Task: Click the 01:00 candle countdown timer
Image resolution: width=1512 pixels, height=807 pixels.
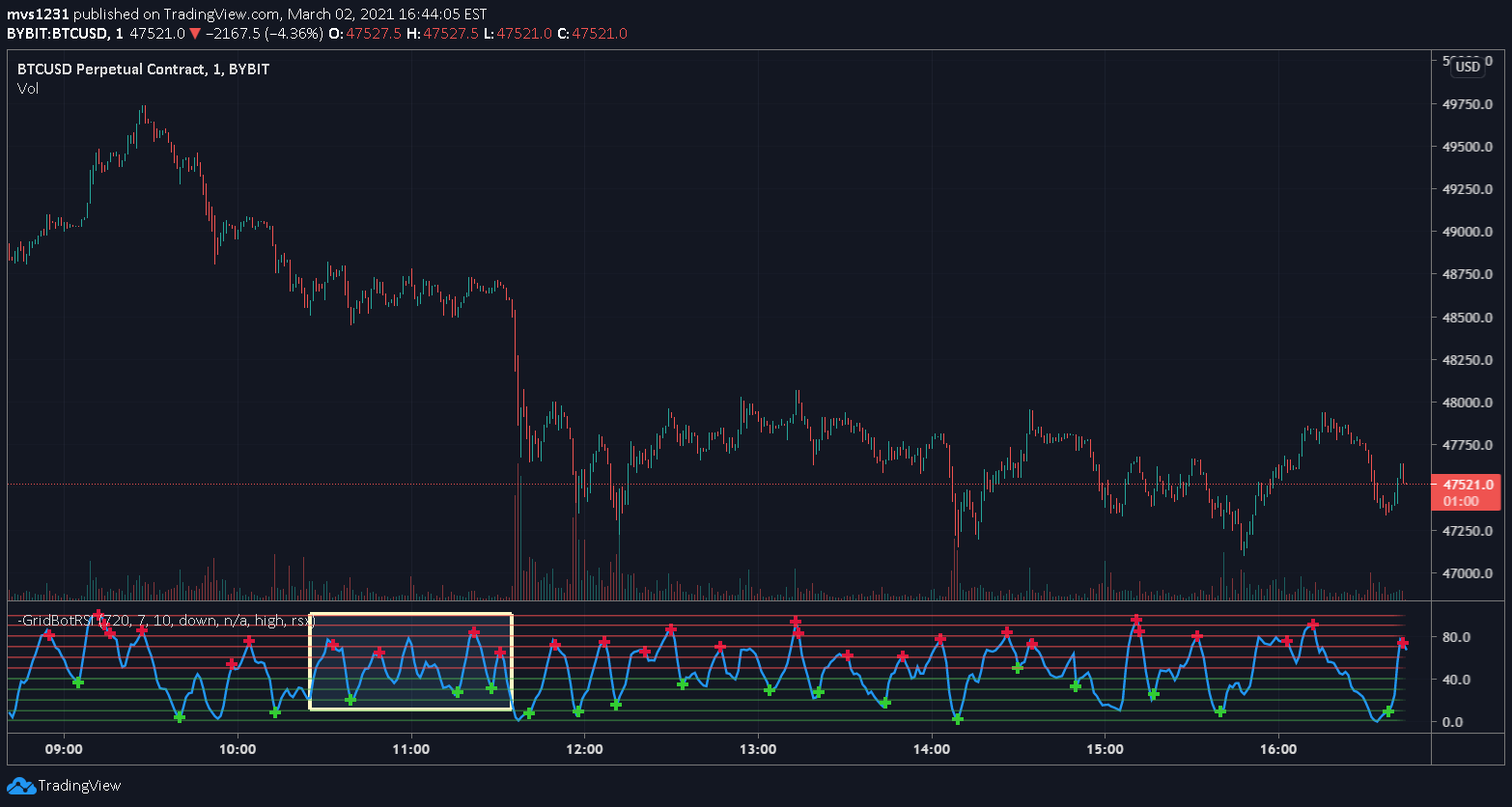Action: click(1461, 501)
